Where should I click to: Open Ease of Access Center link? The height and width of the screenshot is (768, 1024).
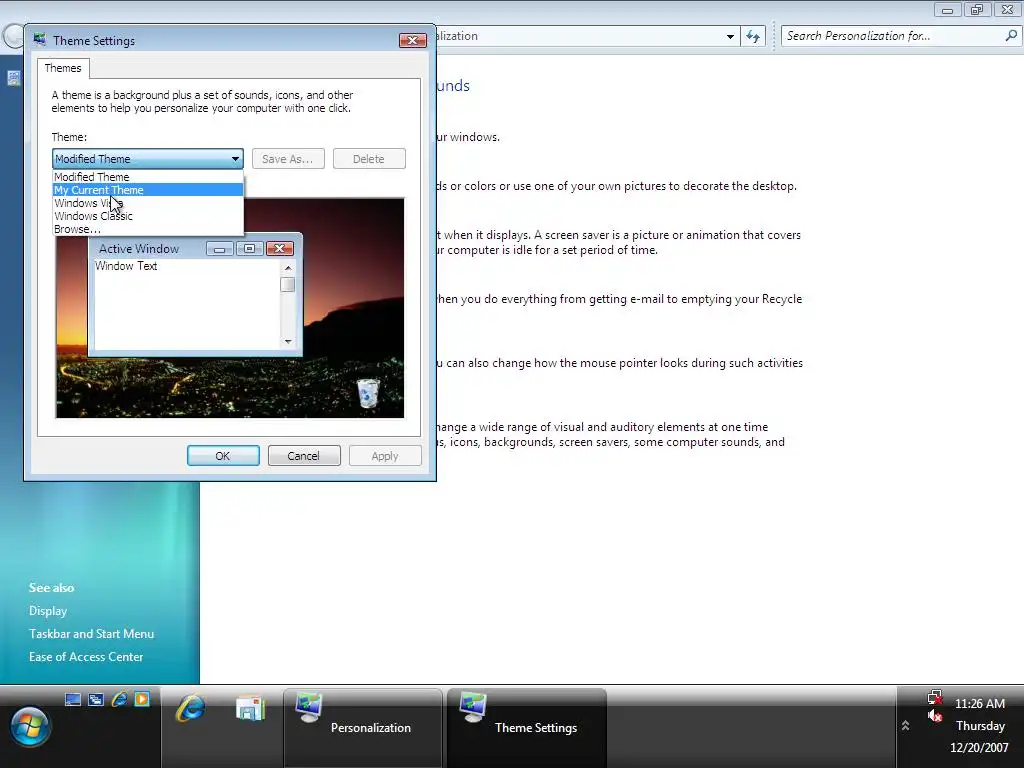point(86,657)
